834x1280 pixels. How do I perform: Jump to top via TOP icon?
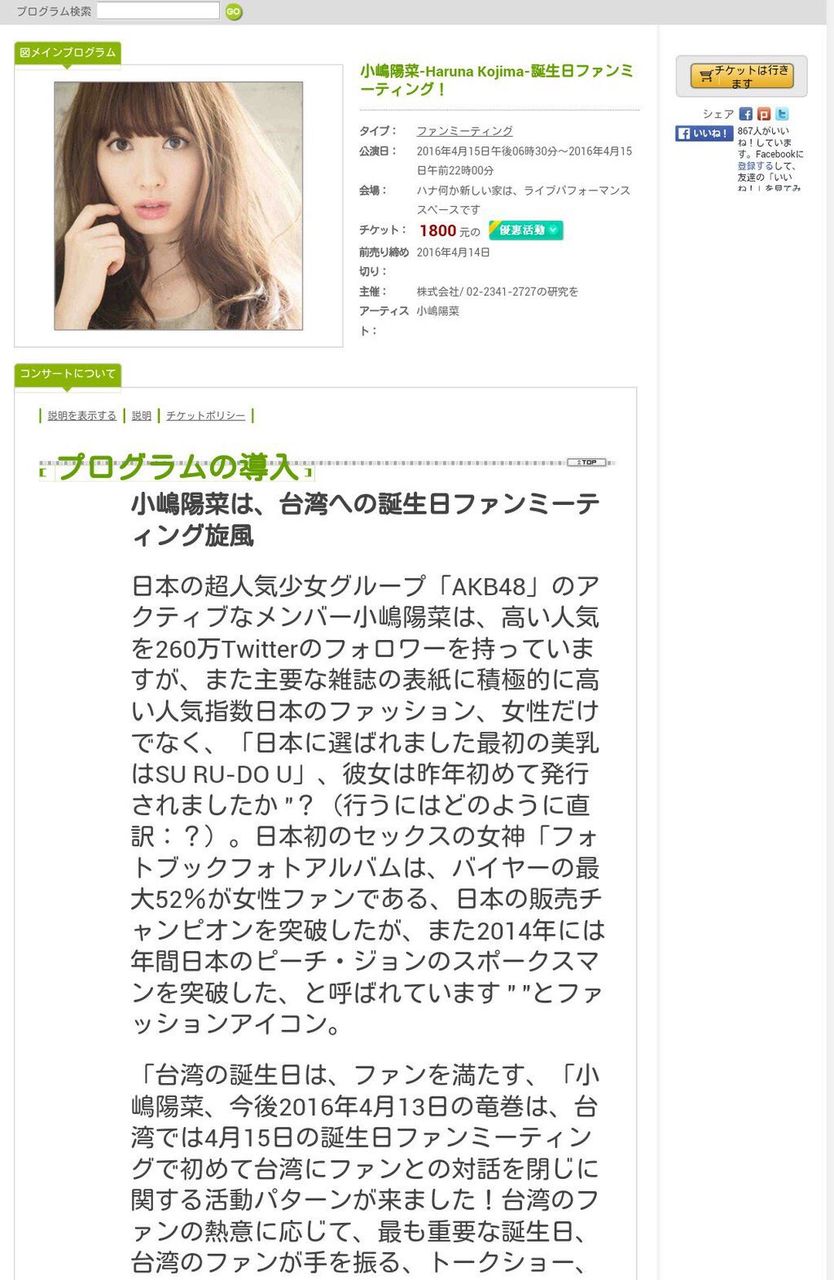(x=587, y=462)
